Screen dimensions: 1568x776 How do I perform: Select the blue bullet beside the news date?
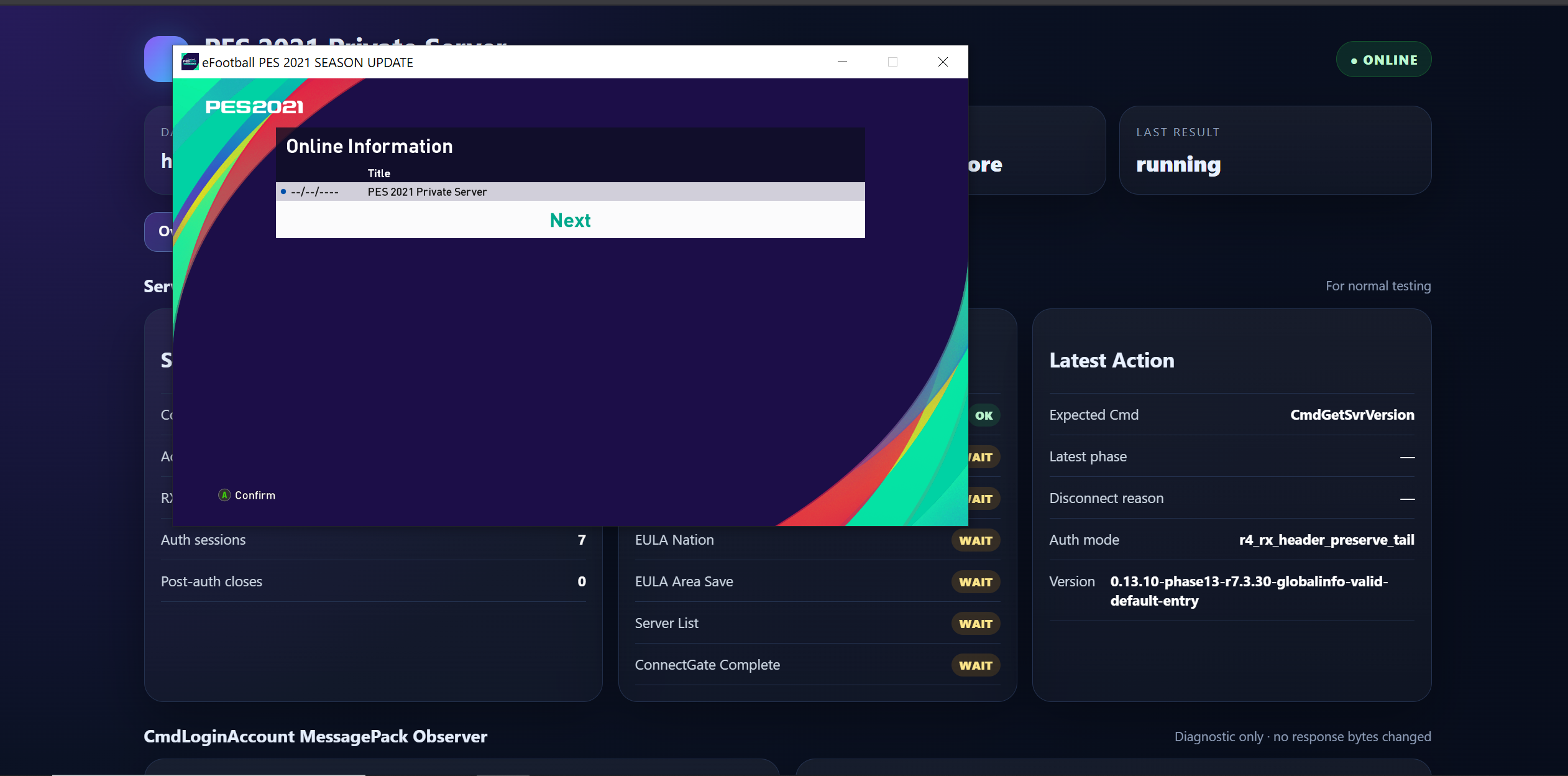pos(283,192)
